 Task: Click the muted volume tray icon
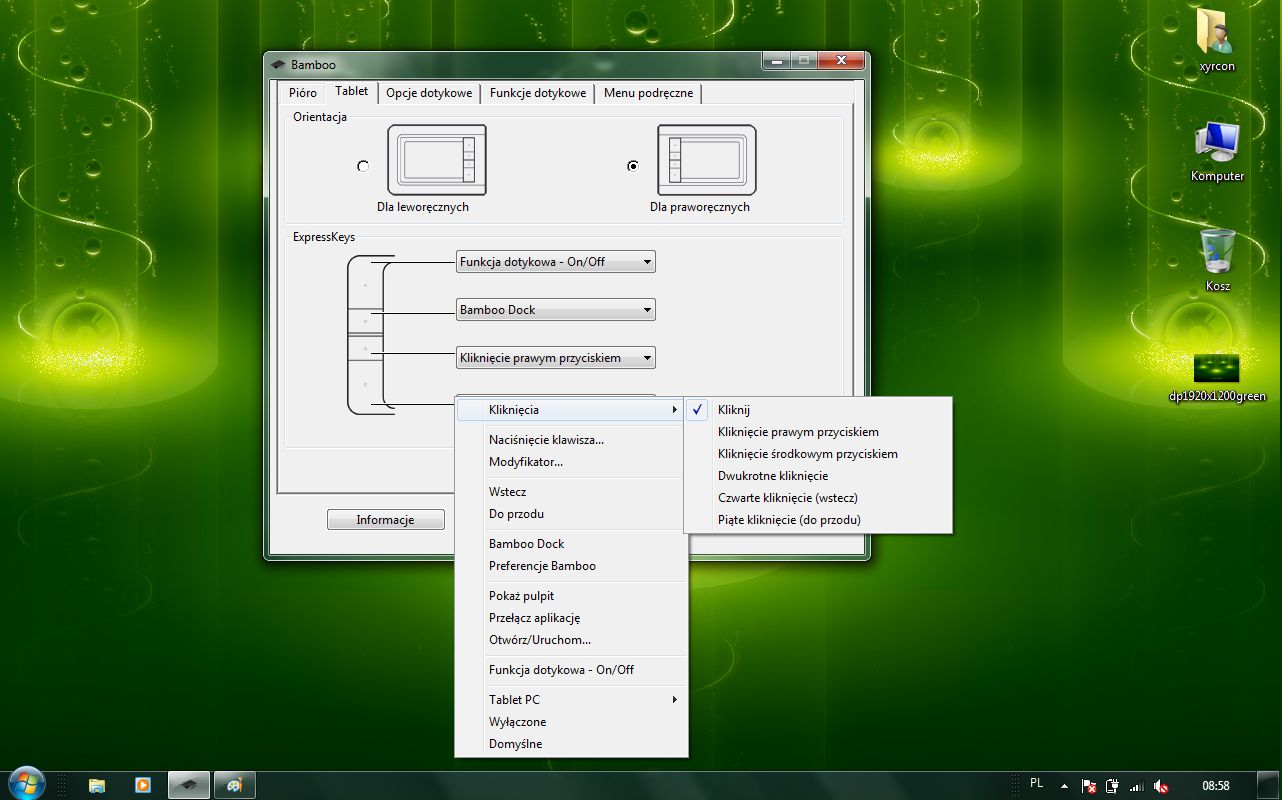1161,786
